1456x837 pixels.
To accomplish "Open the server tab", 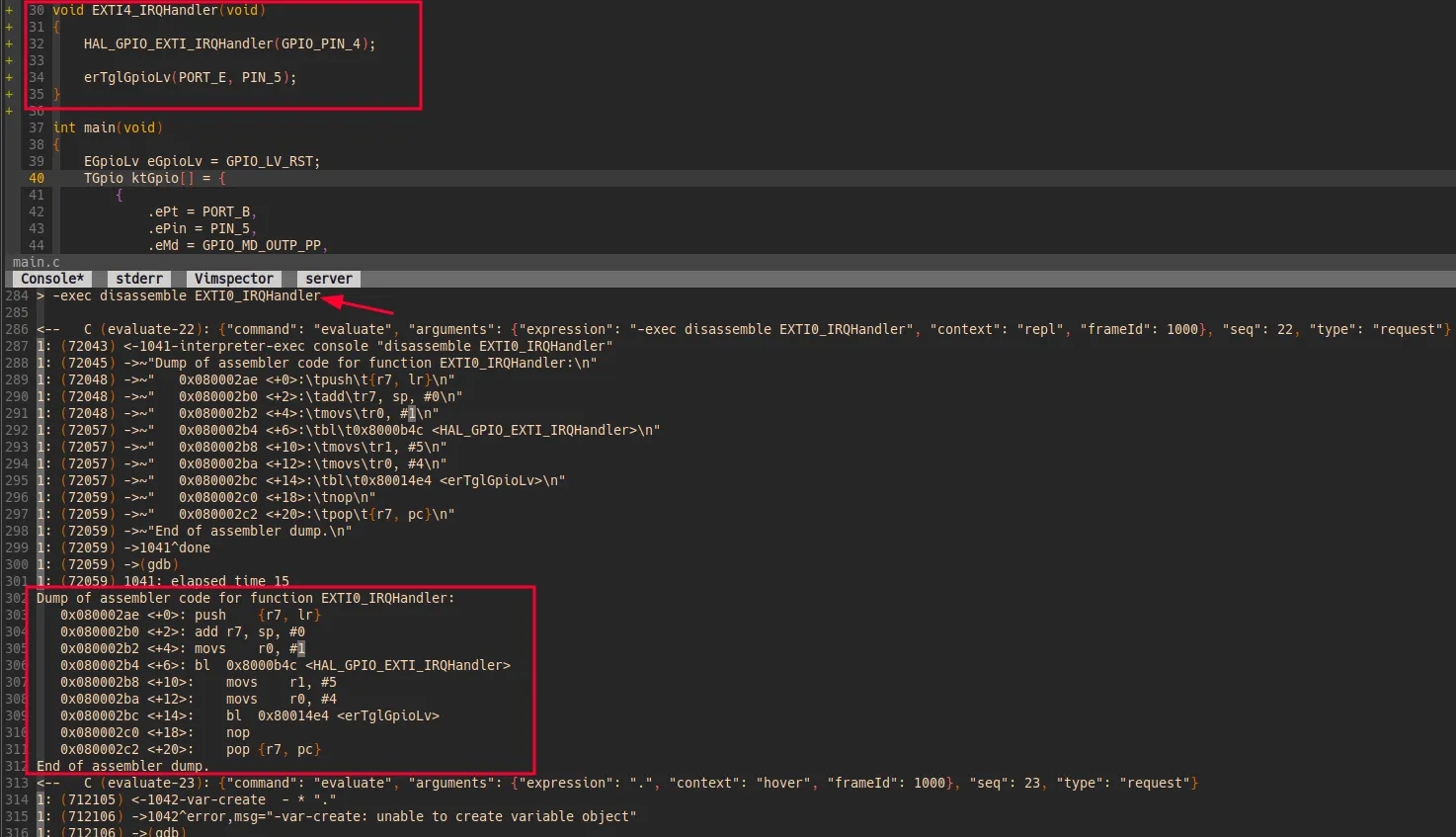I will (328, 279).
